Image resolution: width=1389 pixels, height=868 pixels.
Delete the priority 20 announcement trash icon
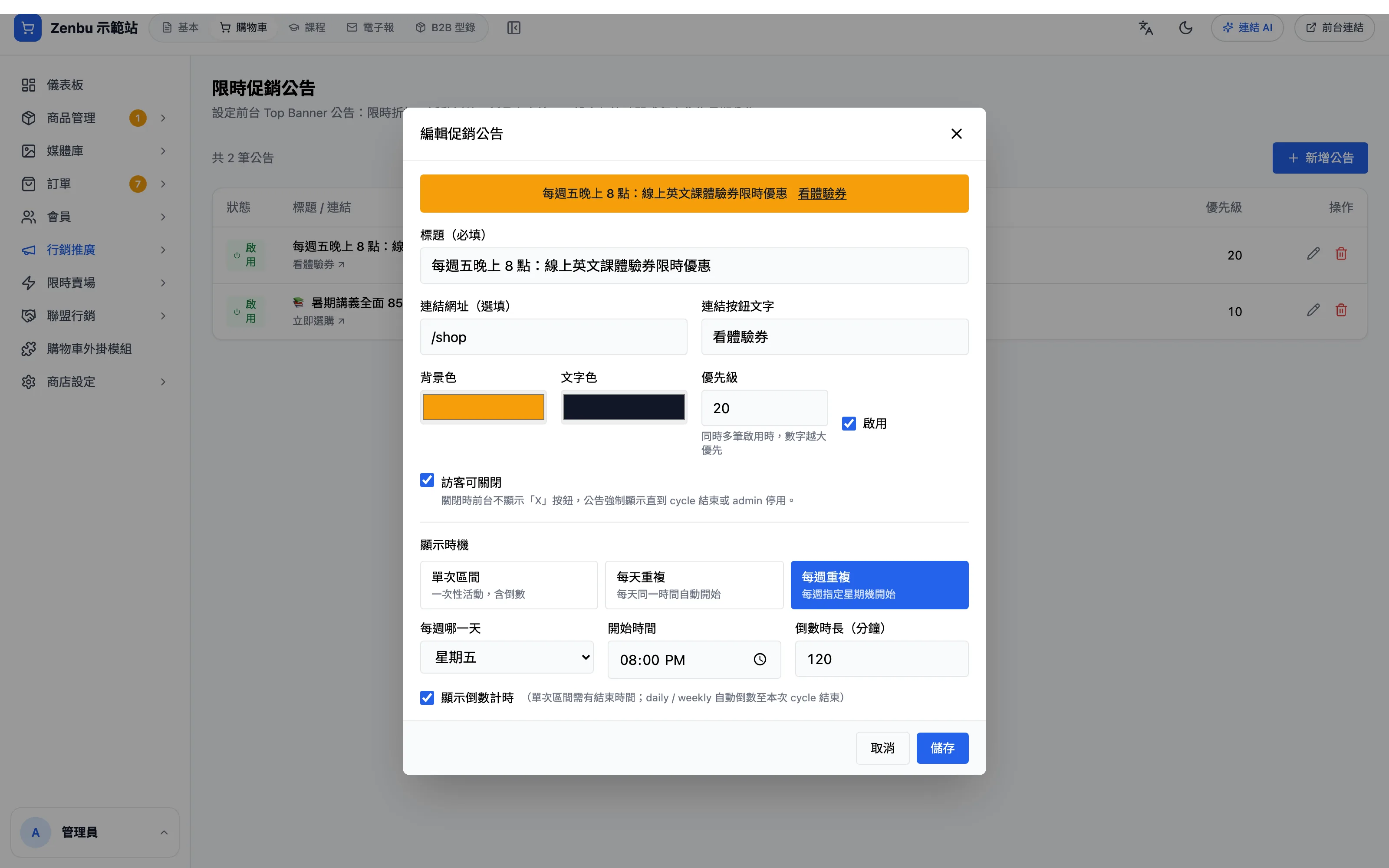tap(1341, 254)
